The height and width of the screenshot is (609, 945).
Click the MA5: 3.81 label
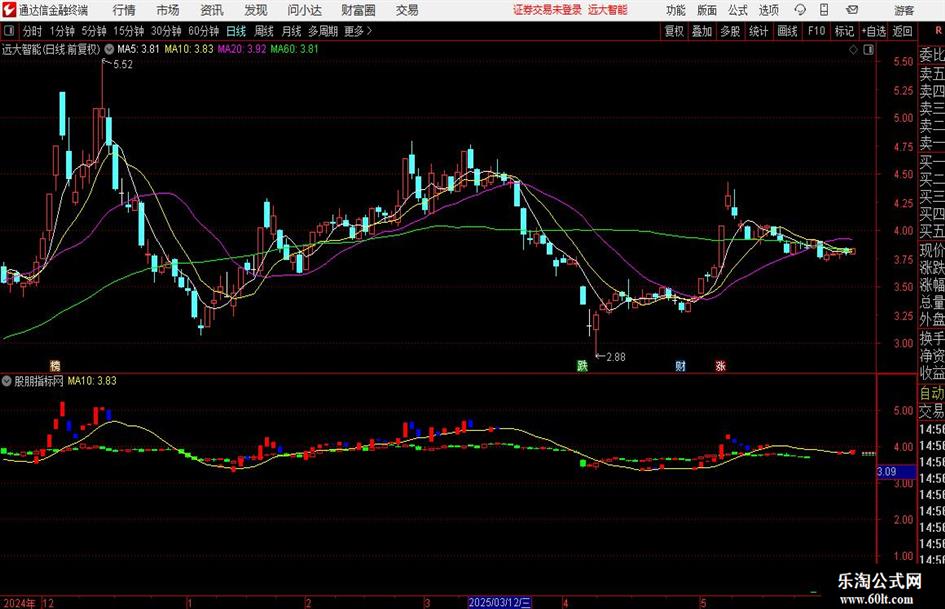138,49
